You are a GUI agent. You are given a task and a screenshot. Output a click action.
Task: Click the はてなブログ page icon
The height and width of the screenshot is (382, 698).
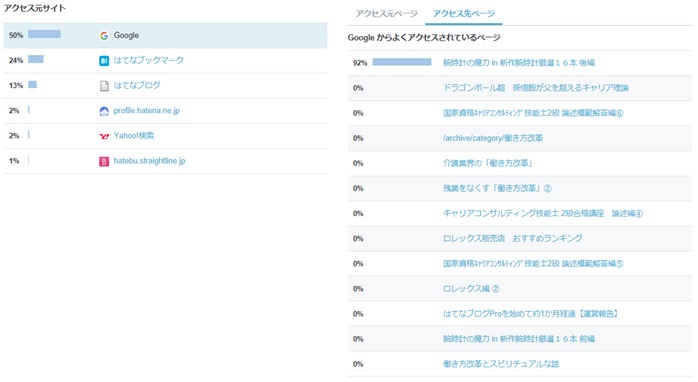click(104, 86)
